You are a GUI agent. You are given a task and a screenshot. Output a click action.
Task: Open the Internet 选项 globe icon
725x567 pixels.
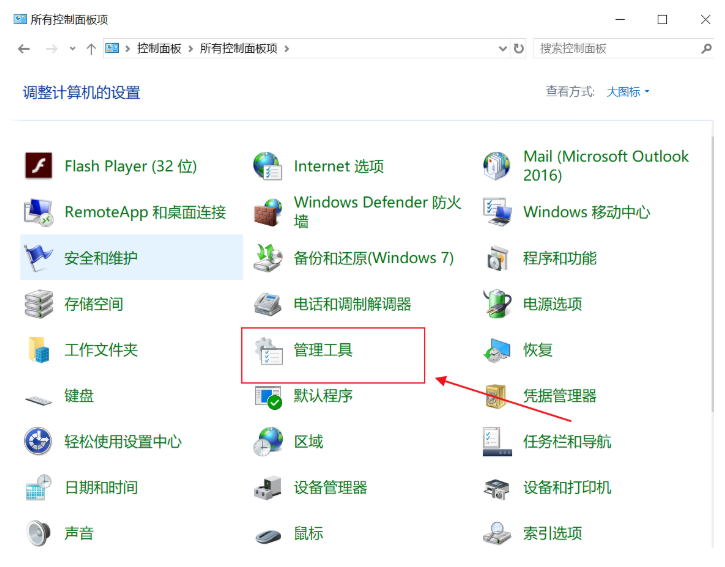[268, 166]
